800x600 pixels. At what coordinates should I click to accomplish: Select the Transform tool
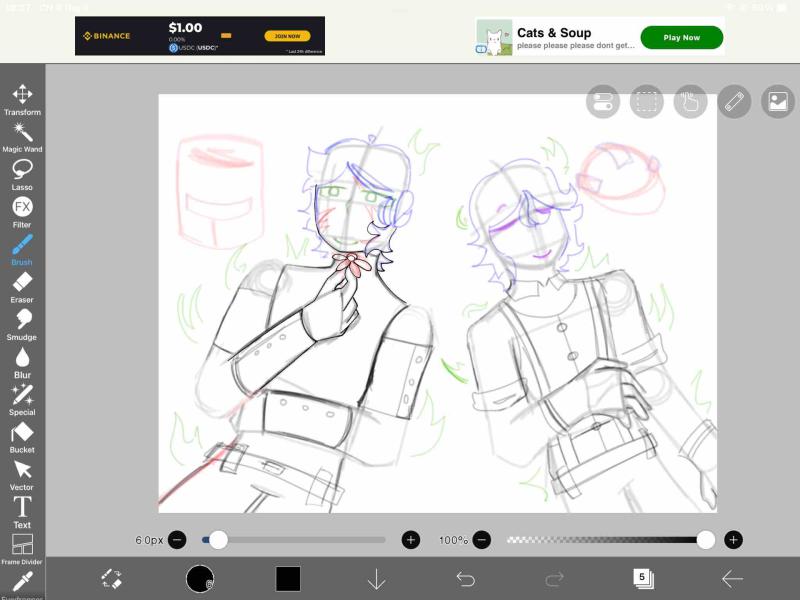click(22, 99)
